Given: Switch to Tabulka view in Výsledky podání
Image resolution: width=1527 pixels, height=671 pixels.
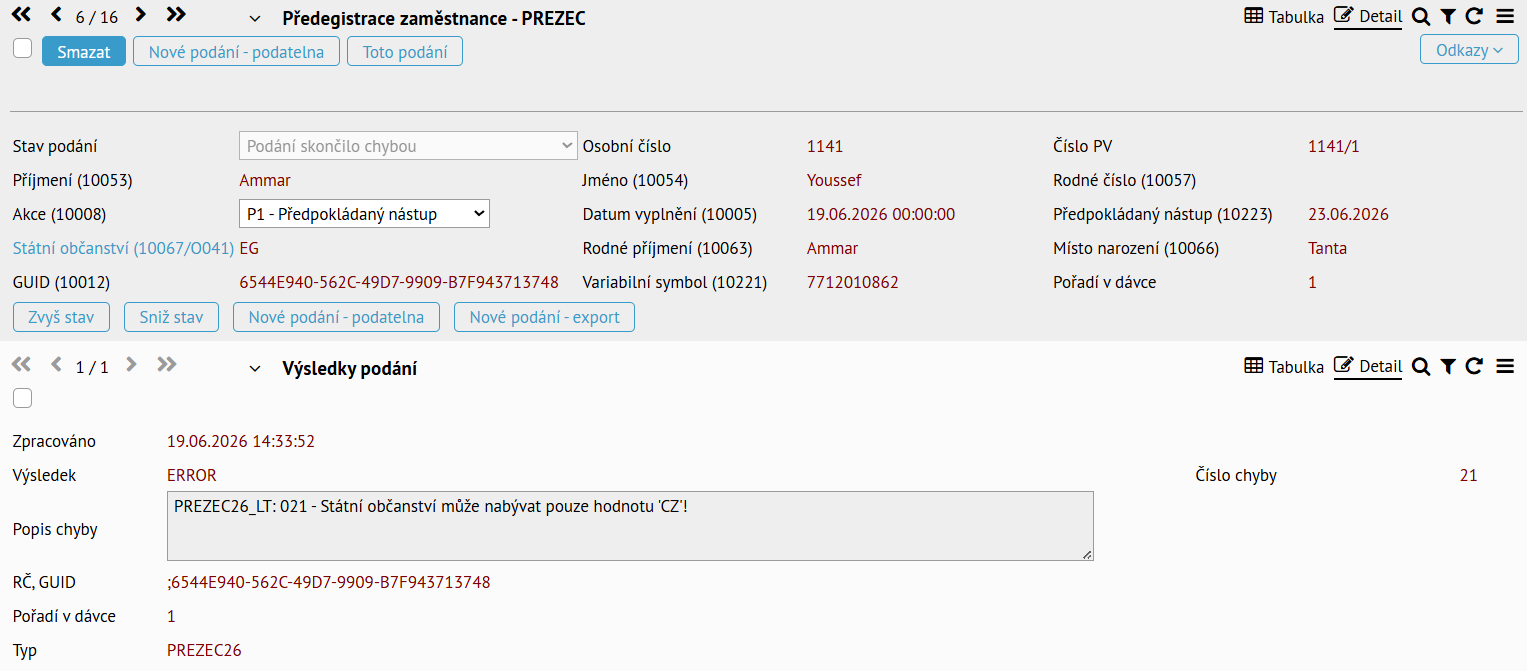Looking at the screenshot, I should pyautogui.click(x=1284, y=367).
